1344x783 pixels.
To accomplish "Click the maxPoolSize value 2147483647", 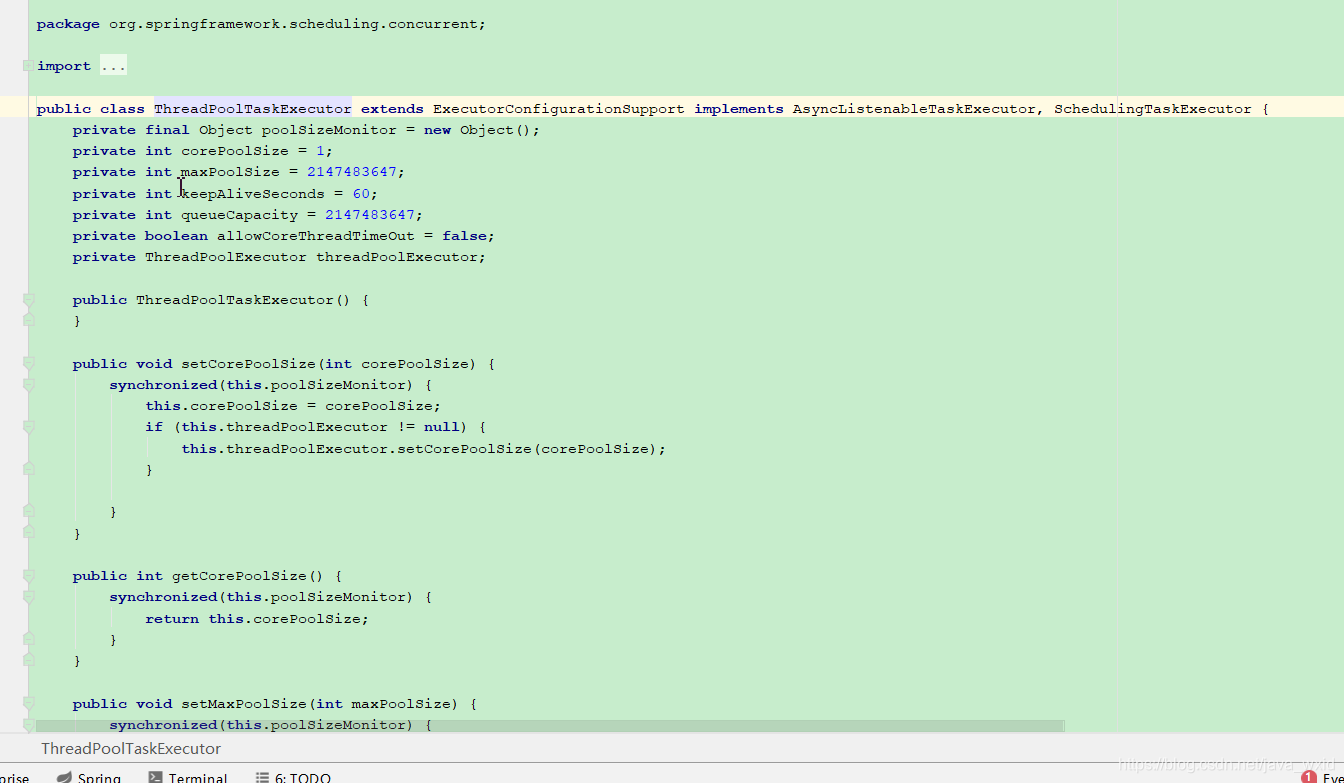I will (x=352, y=172).
